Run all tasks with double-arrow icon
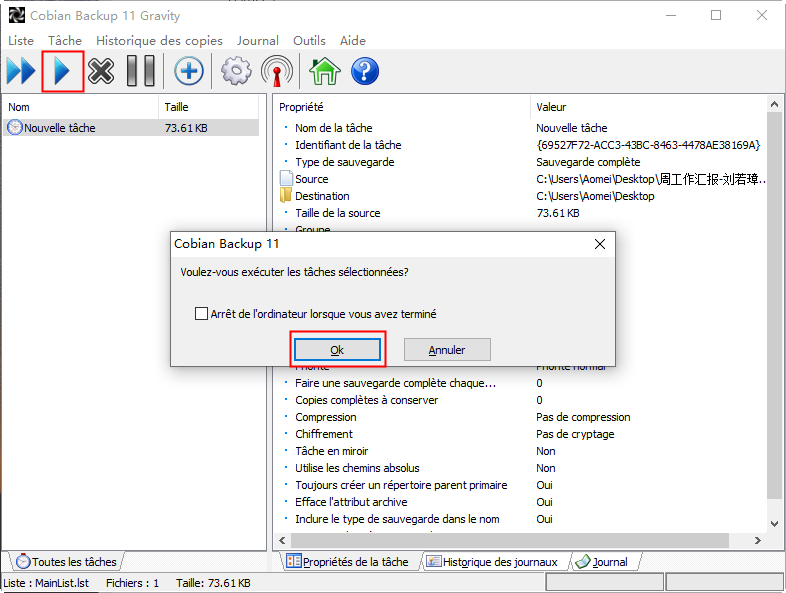Screen dimensions: 786x593 pos(21,71)
